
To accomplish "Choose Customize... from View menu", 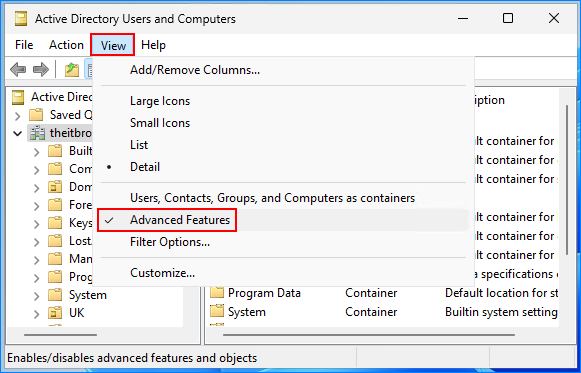I will click(162, 273).
